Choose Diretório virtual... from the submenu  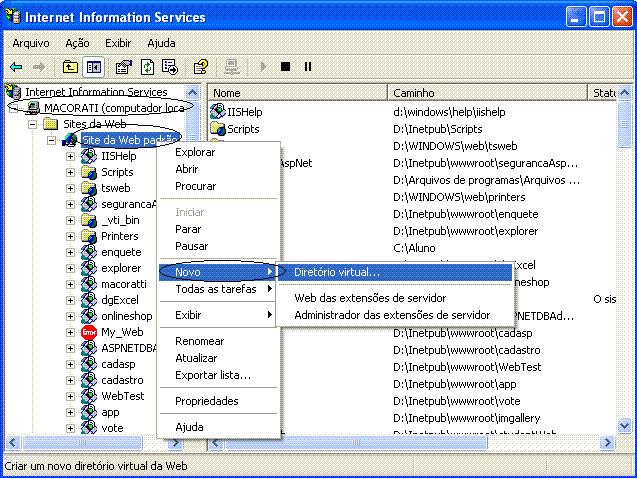coord(394,272)
